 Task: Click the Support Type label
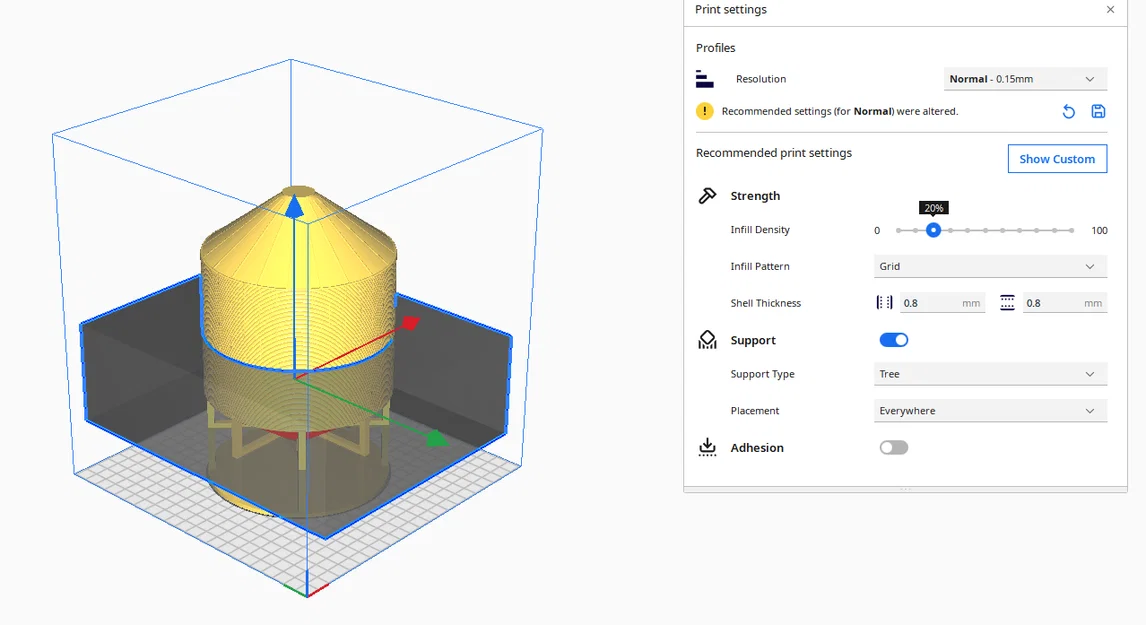click(x=762, y=374)
